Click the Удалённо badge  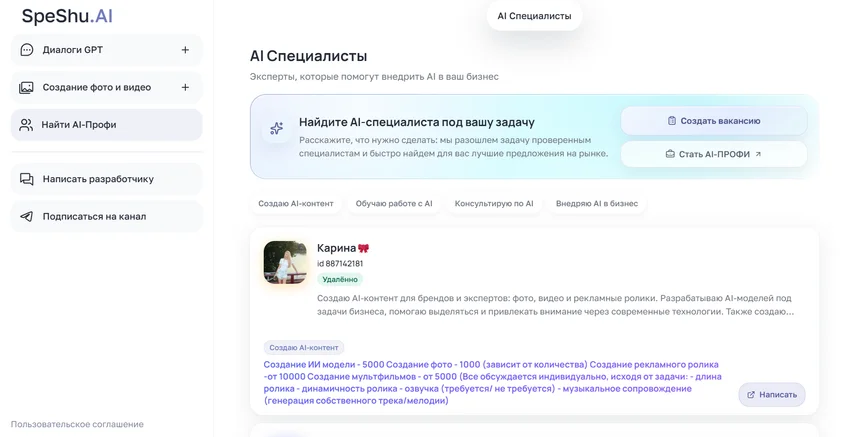pos(340,279)
